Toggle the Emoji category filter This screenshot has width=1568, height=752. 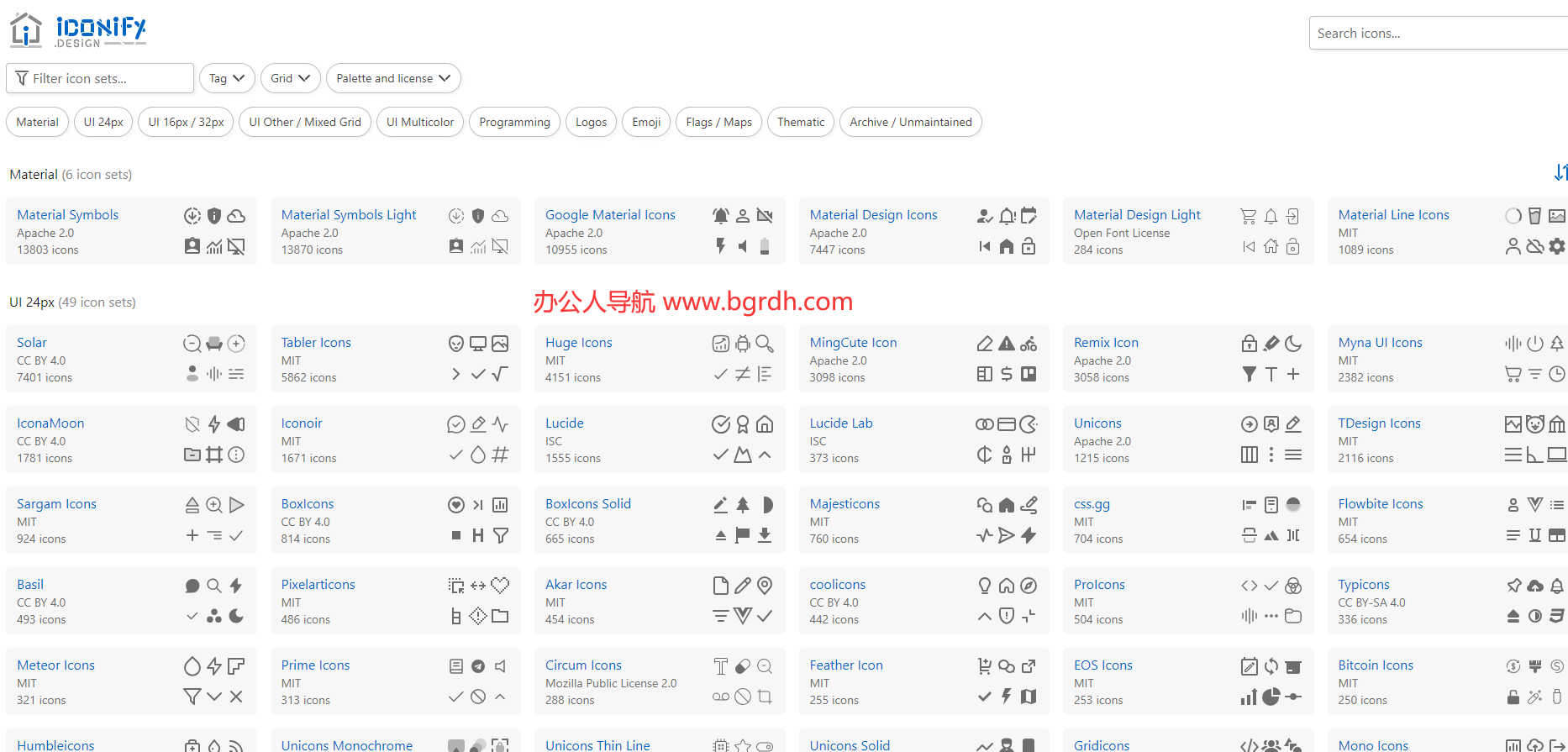click(646, 122)
